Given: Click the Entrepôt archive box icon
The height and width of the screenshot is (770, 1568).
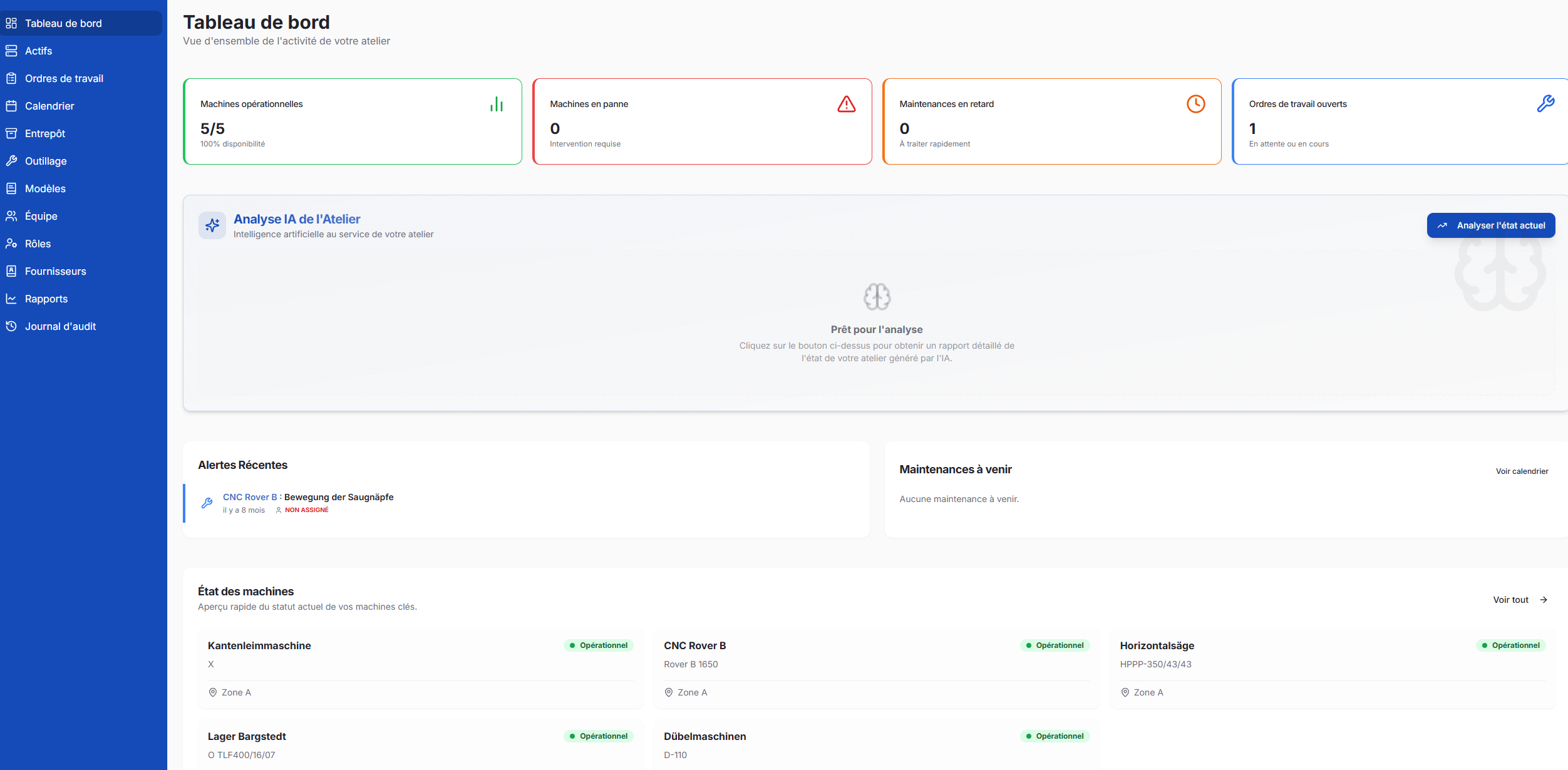Looking at the screenshot, I should (11, 133).
